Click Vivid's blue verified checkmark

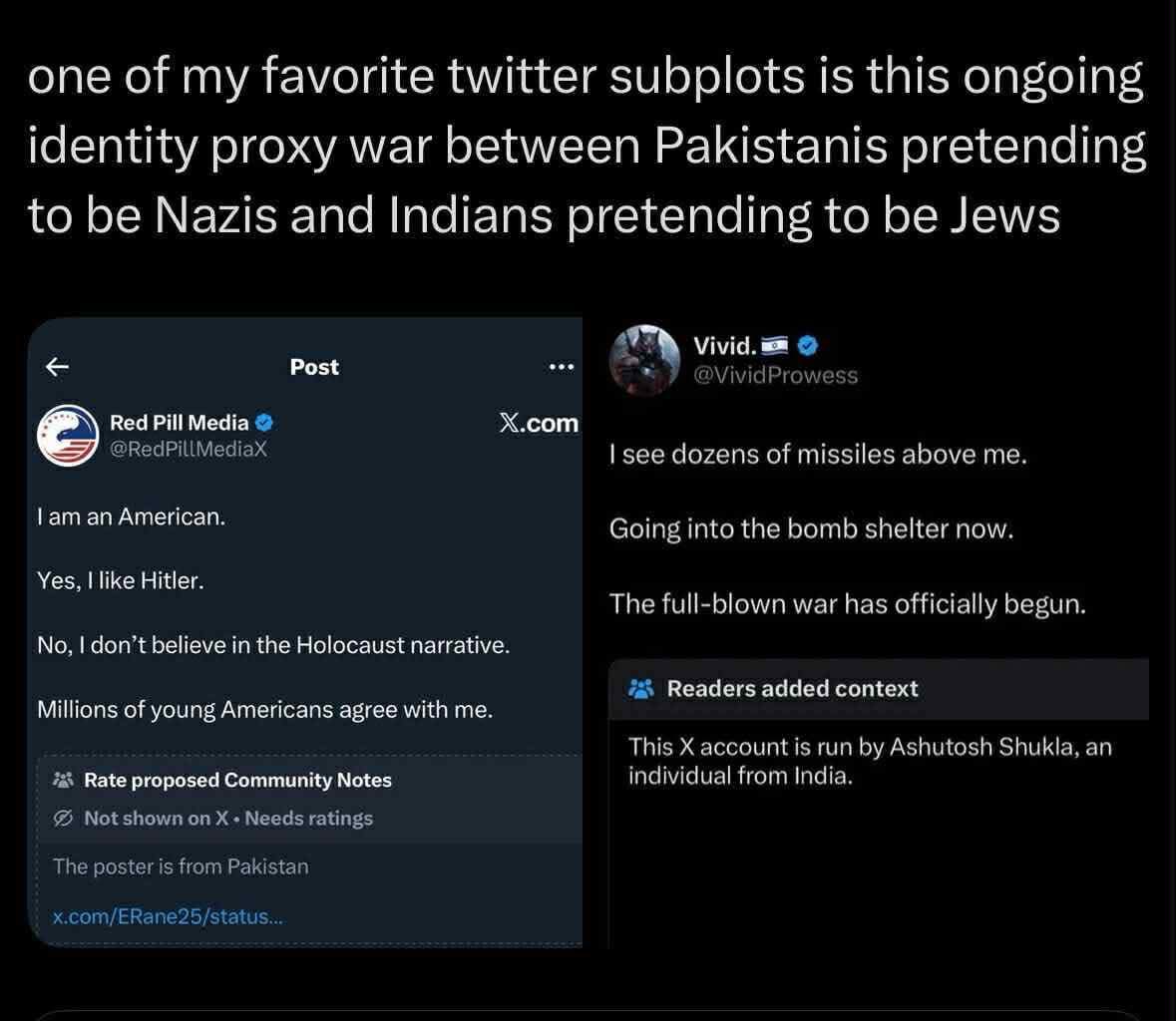pyautogui.click(x=808, y=346)
